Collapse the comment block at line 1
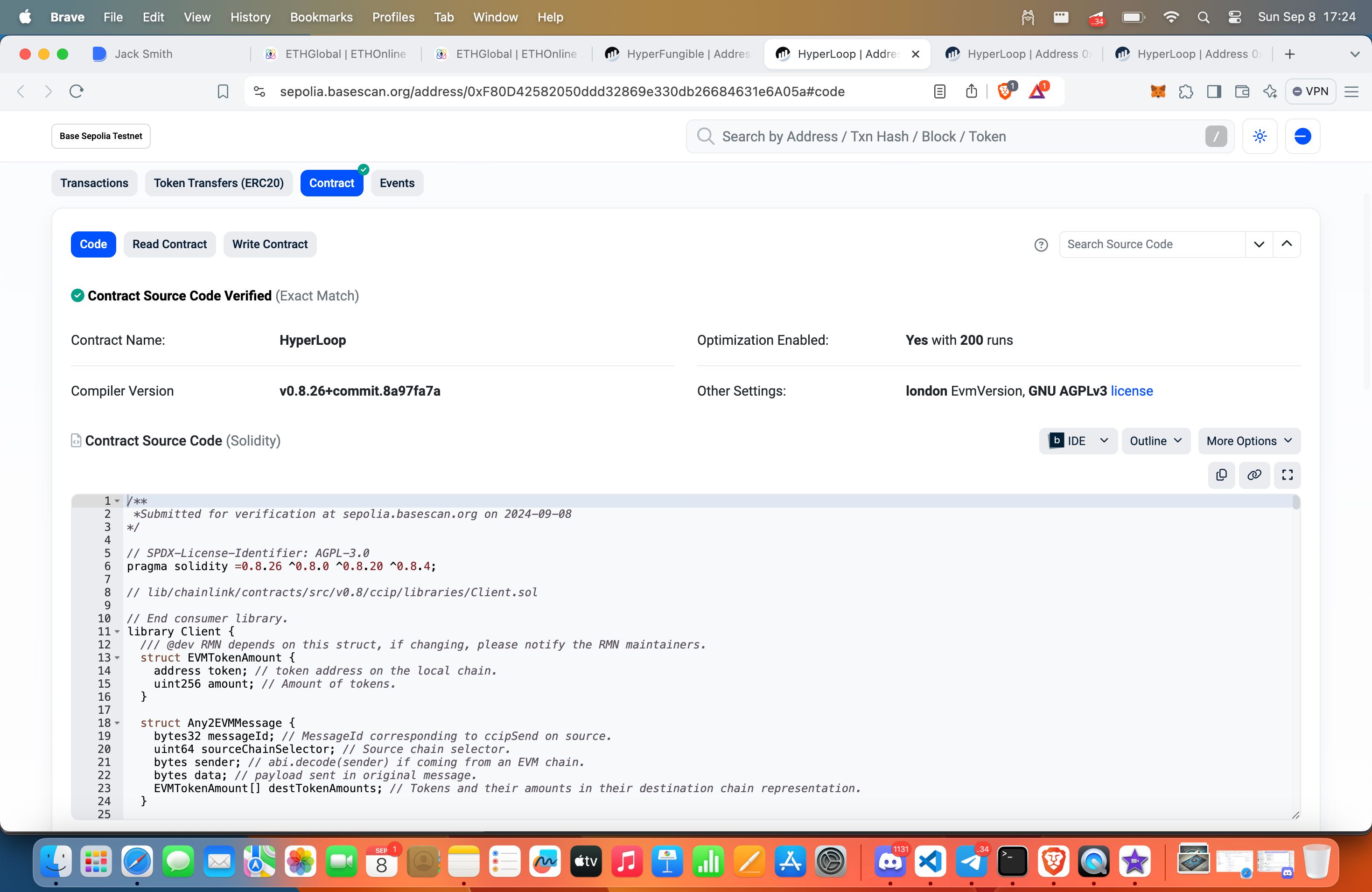Viewport: 1372px width, 892px height. tap(117, 502)
